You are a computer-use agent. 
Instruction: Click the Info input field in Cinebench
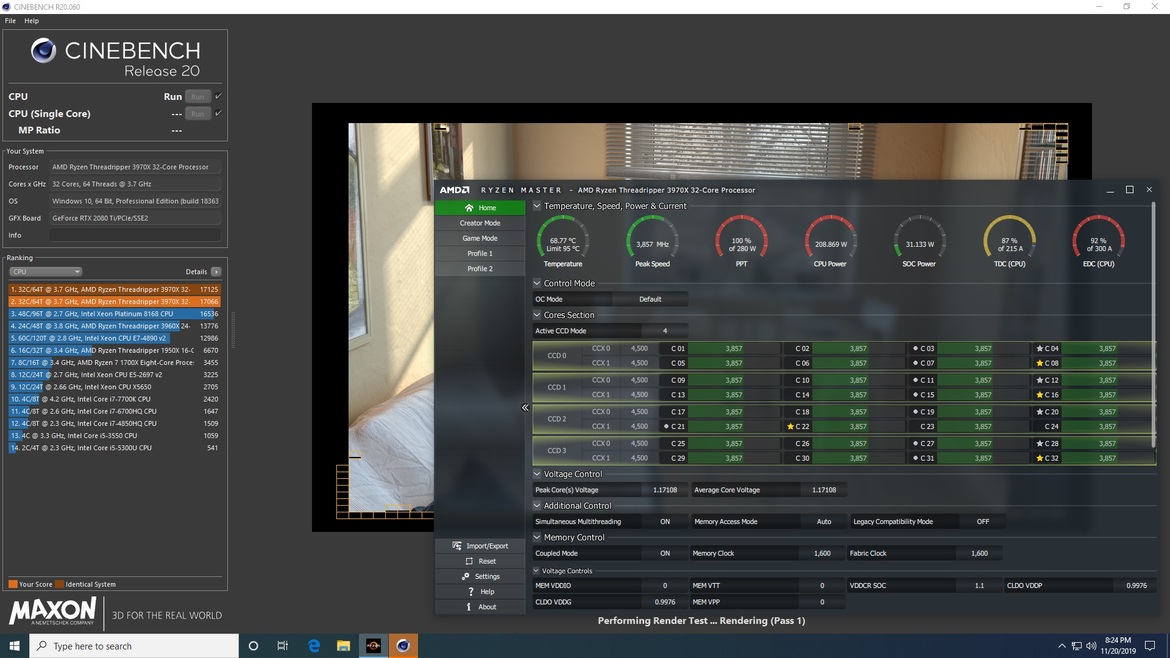135,235
